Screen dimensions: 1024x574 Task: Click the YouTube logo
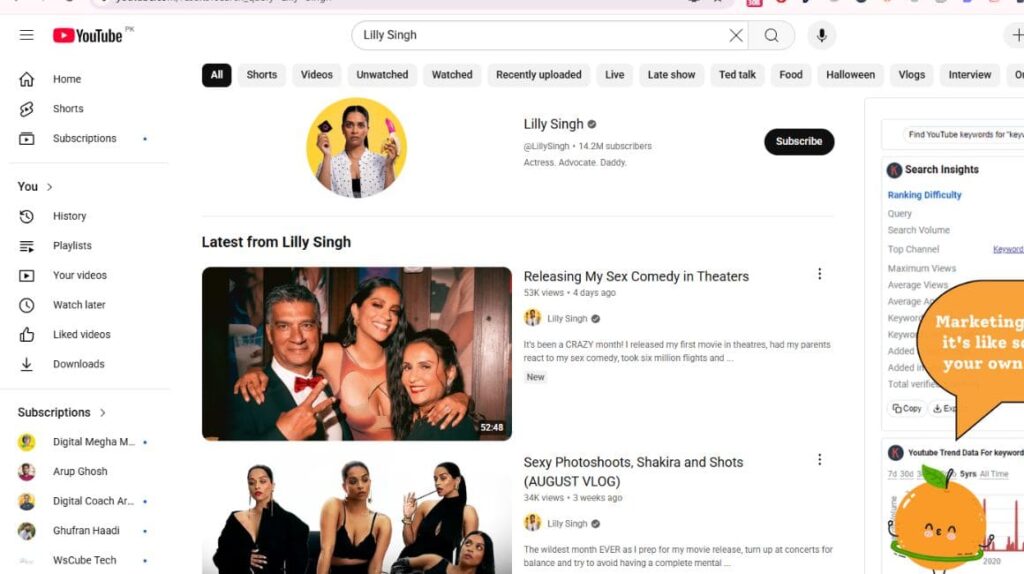[x=88, y=36]
